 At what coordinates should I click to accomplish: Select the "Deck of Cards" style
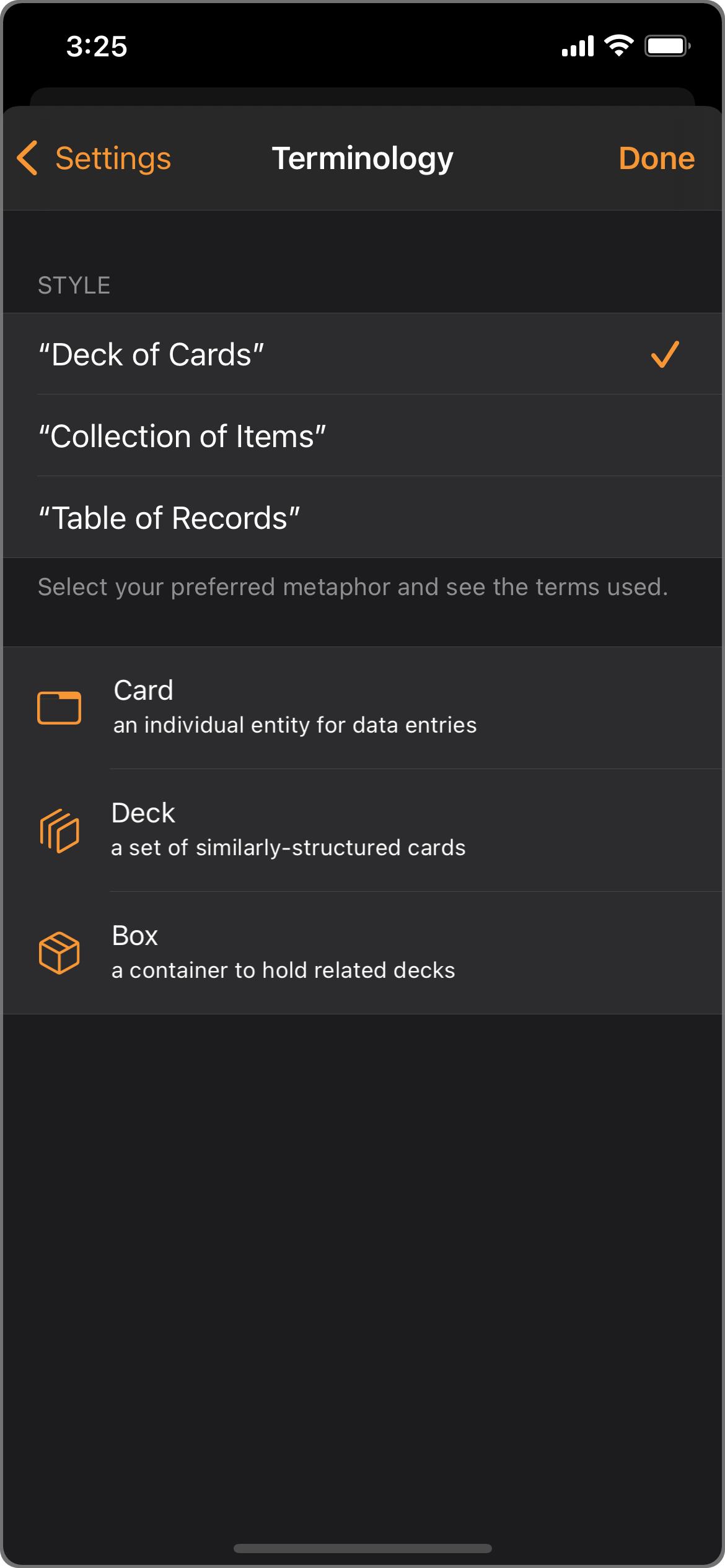pyautogui.click(x=151, y=354)
